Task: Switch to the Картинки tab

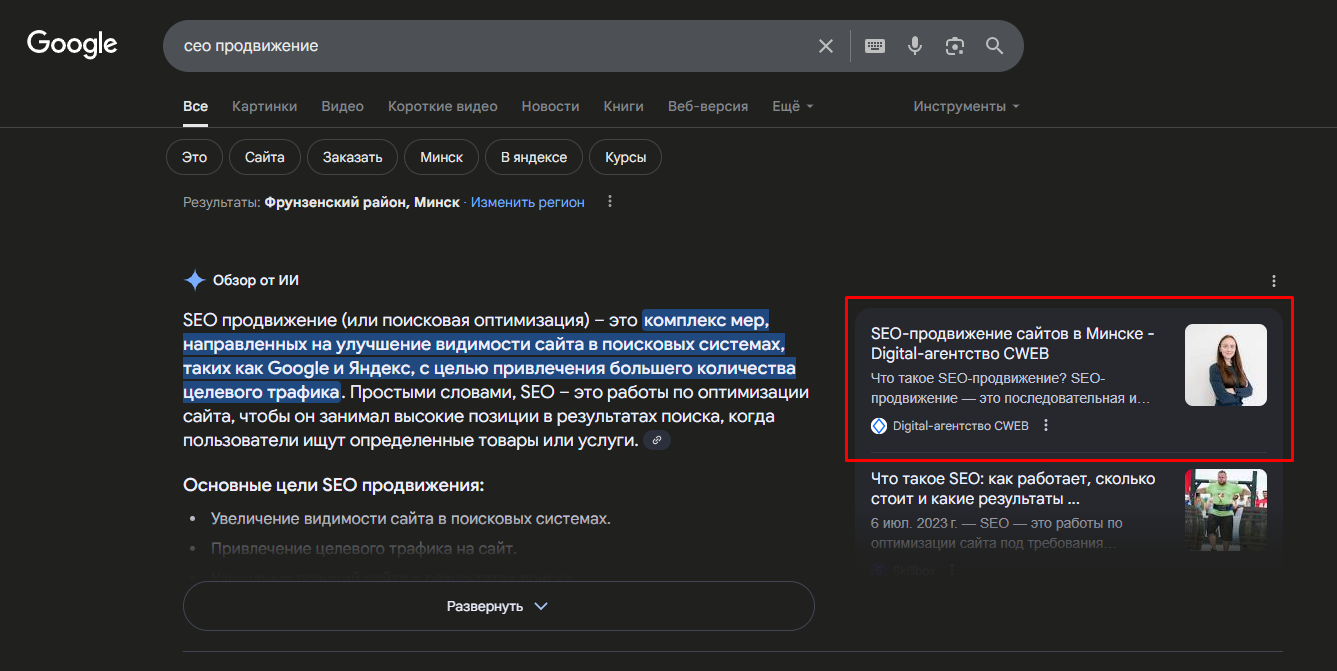Action: point(265,106)
